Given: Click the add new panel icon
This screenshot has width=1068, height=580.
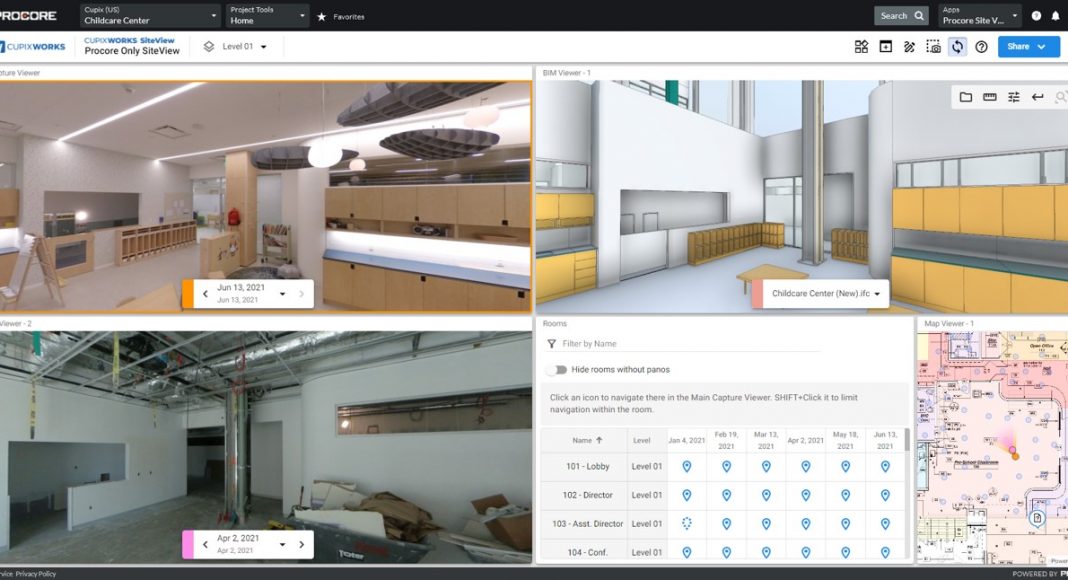Looking at the screenshot, I should pos(885,47).
